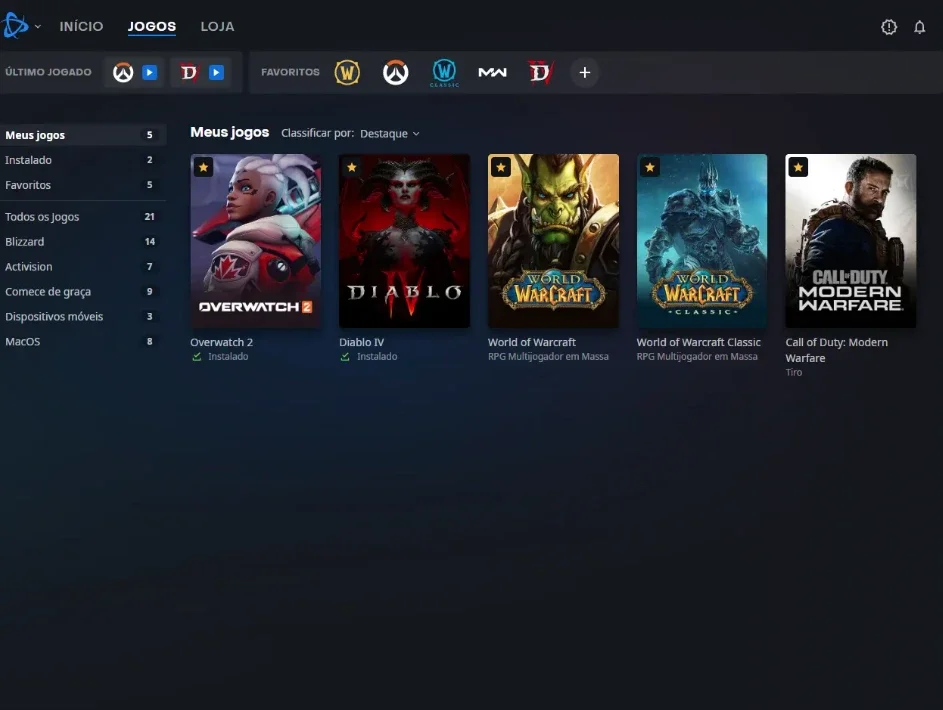
Task: Open the Battle.net logo menu
Action: (x=15, y=26)
